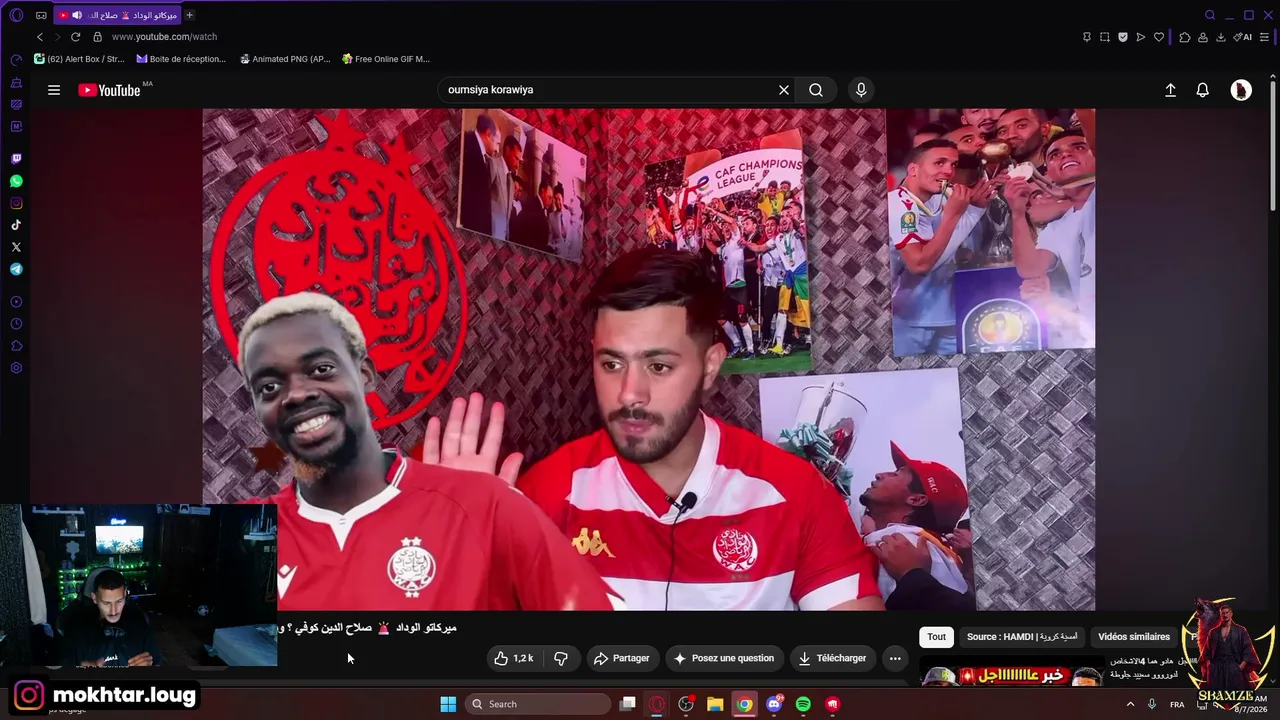Open Chrome from the taskbar
This screenshot has width=1280, height=720.
(745, 704)
